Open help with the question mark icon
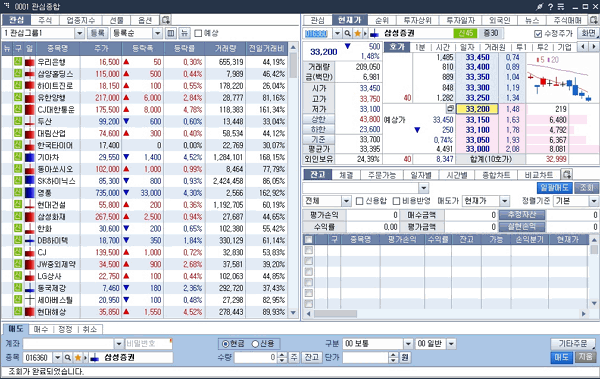600x379 pixels. pos(550,7)
